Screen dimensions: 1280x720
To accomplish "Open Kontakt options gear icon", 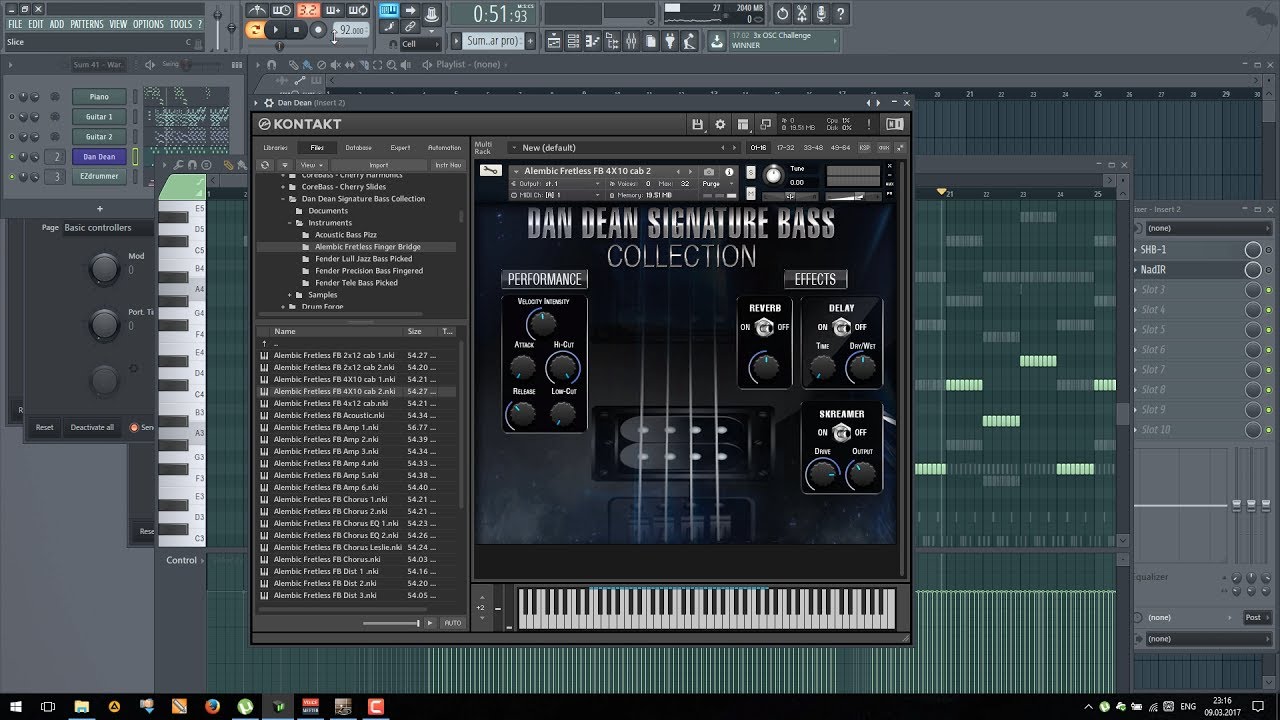I will pyautogui.click(x=720, y=124).
